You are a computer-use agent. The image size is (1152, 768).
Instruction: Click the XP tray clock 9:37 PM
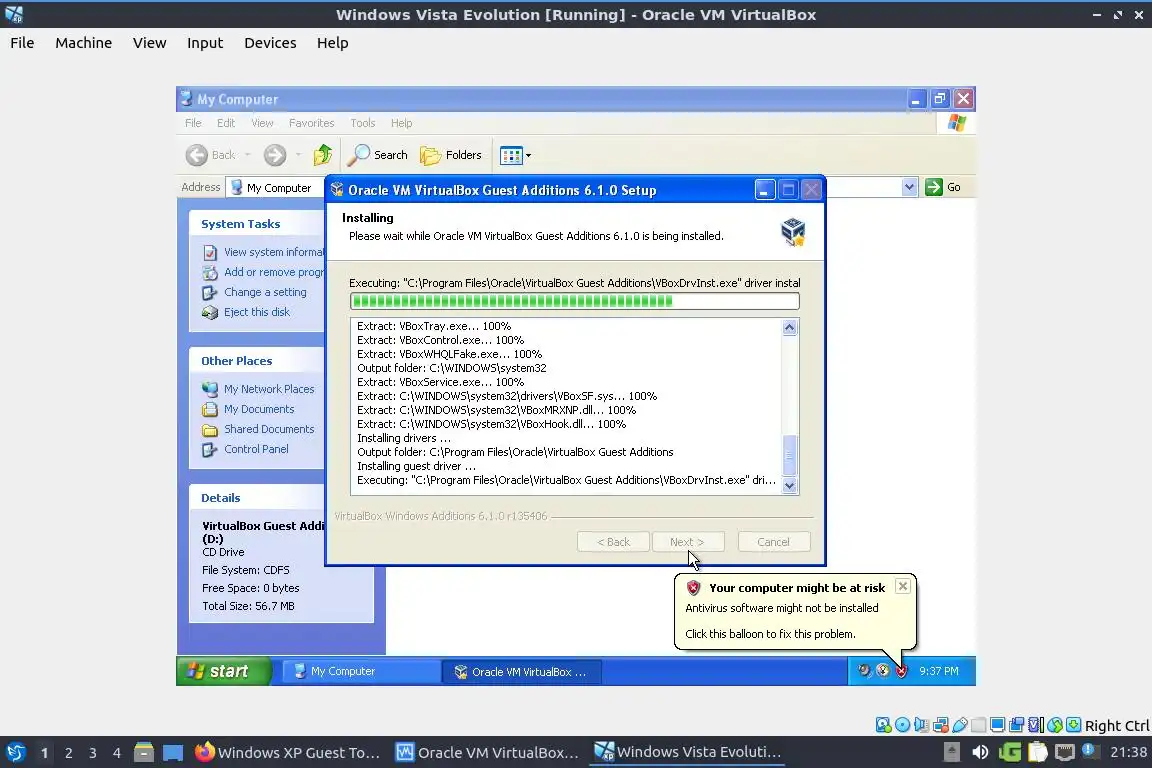pyautogui.click(x=939, y=671)
